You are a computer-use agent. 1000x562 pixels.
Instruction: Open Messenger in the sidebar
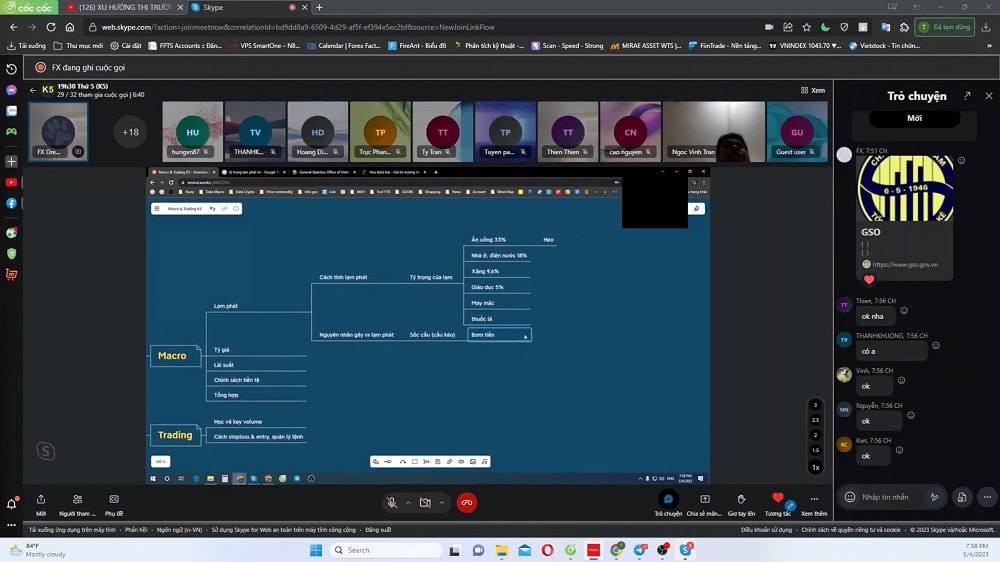click(x=11, y=90)
